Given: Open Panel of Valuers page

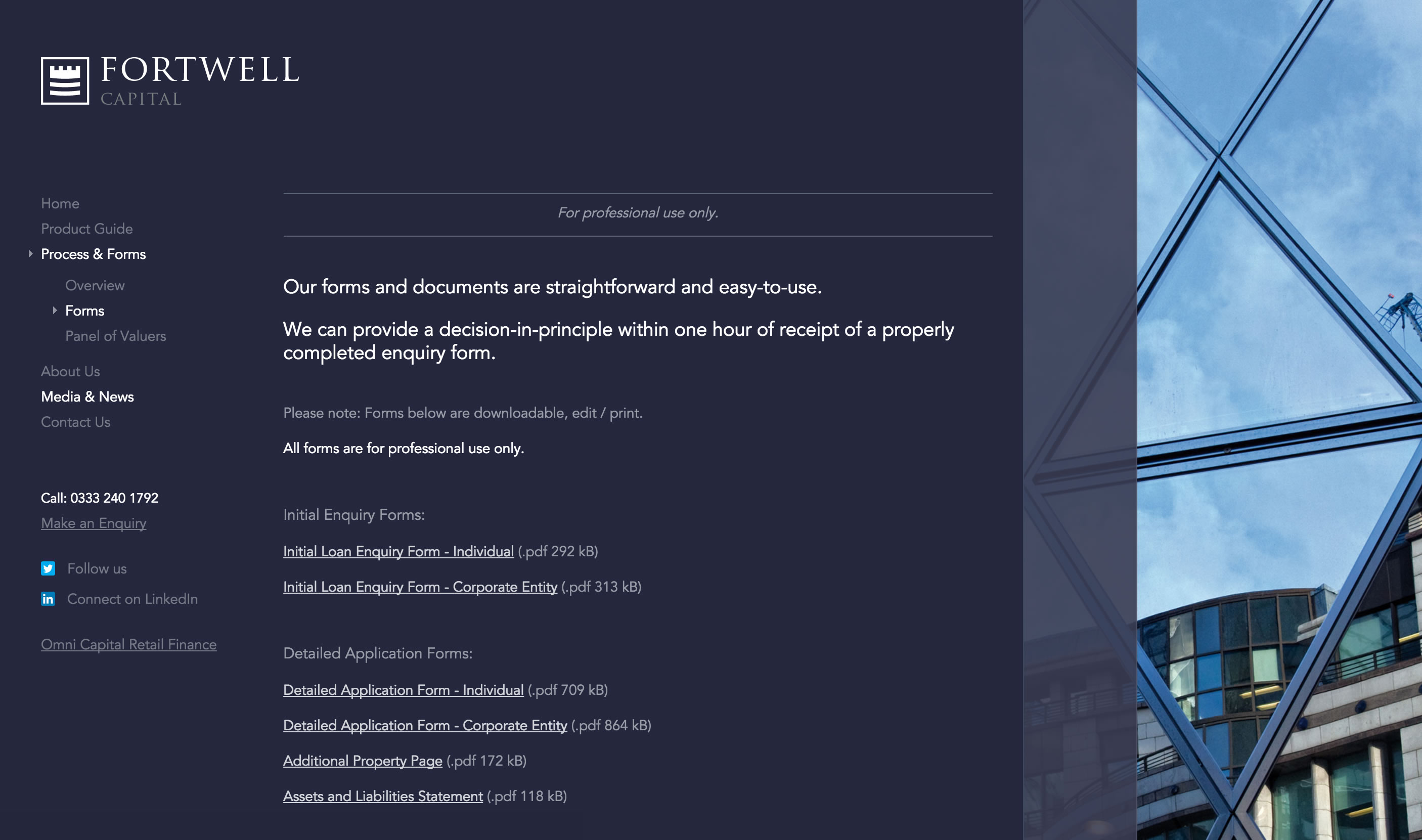Looking at the screenshot, I should click(x=115, y=336).
